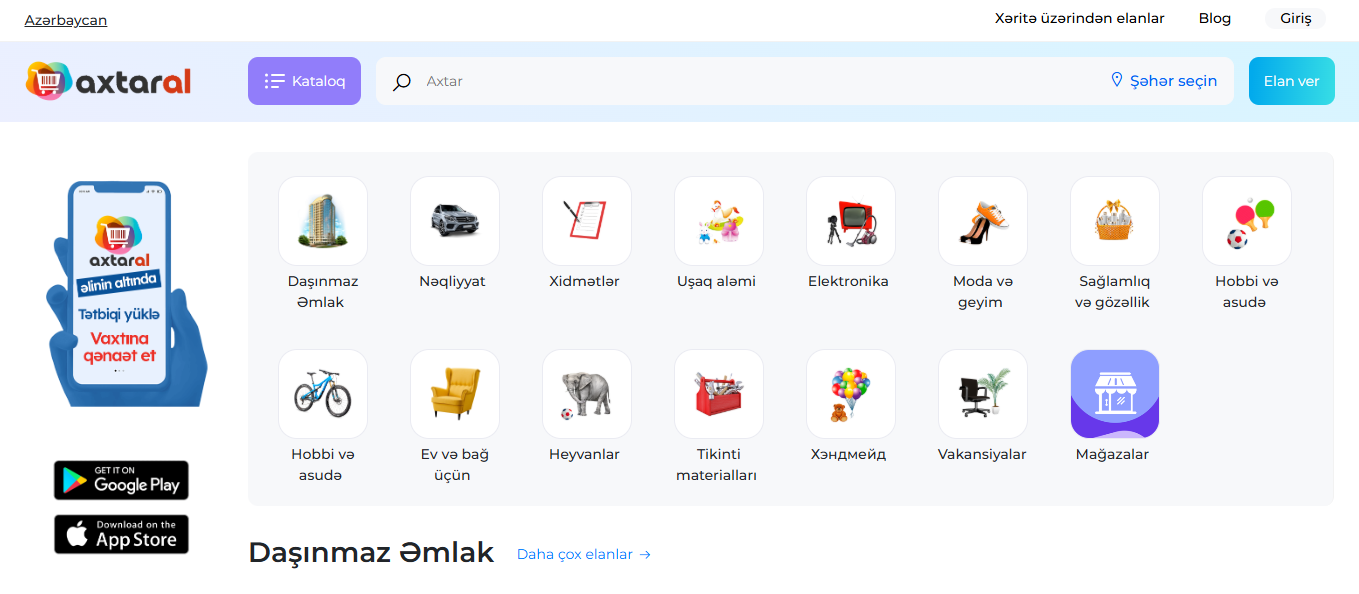Select the Nəqliyyat car category icon

(x=454, y=221)
